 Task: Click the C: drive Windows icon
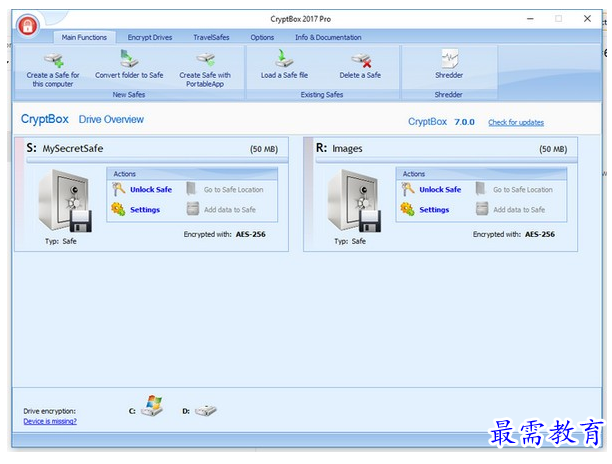click(152, 407)
